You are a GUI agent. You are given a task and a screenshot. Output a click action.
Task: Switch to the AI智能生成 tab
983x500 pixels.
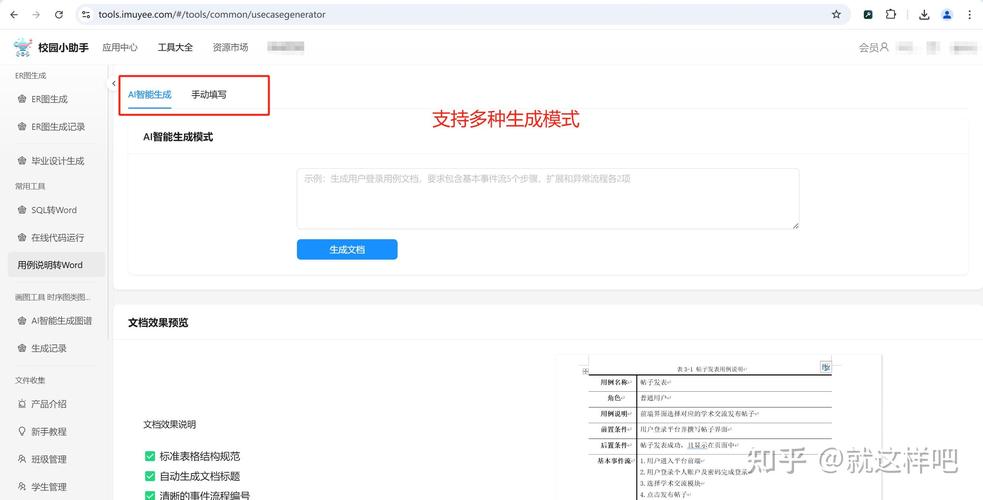click(150, 95)
